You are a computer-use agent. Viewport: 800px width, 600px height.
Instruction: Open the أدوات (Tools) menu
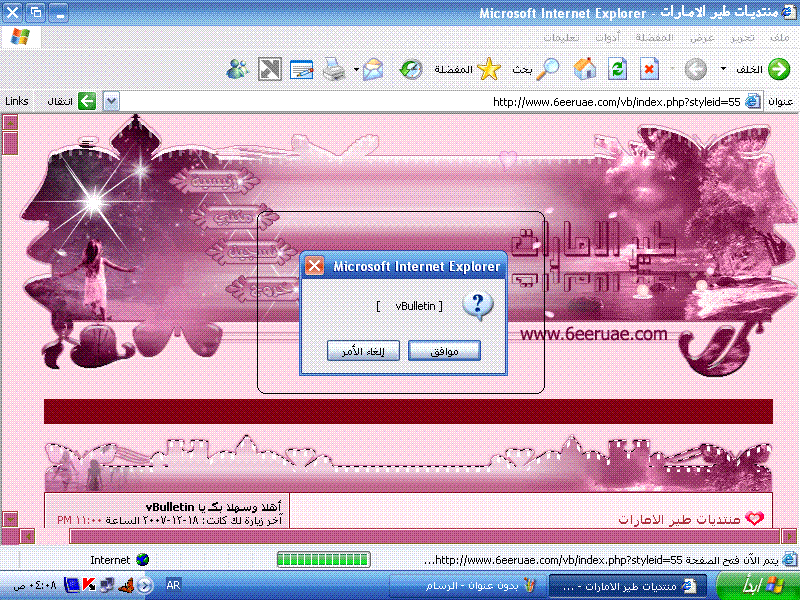(616, 37)
